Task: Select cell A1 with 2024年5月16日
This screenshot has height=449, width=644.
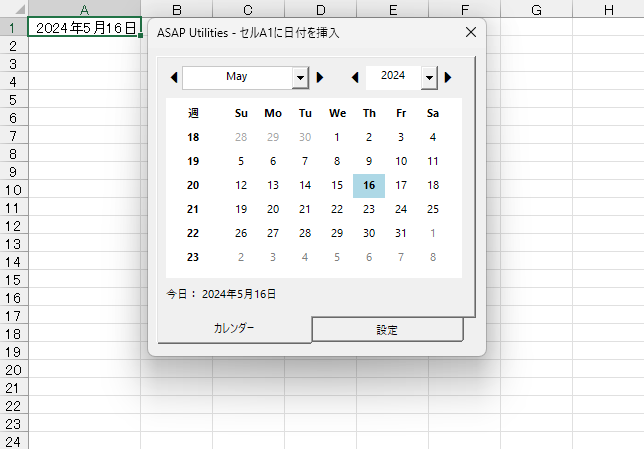Action: click(x=85, y=27)
